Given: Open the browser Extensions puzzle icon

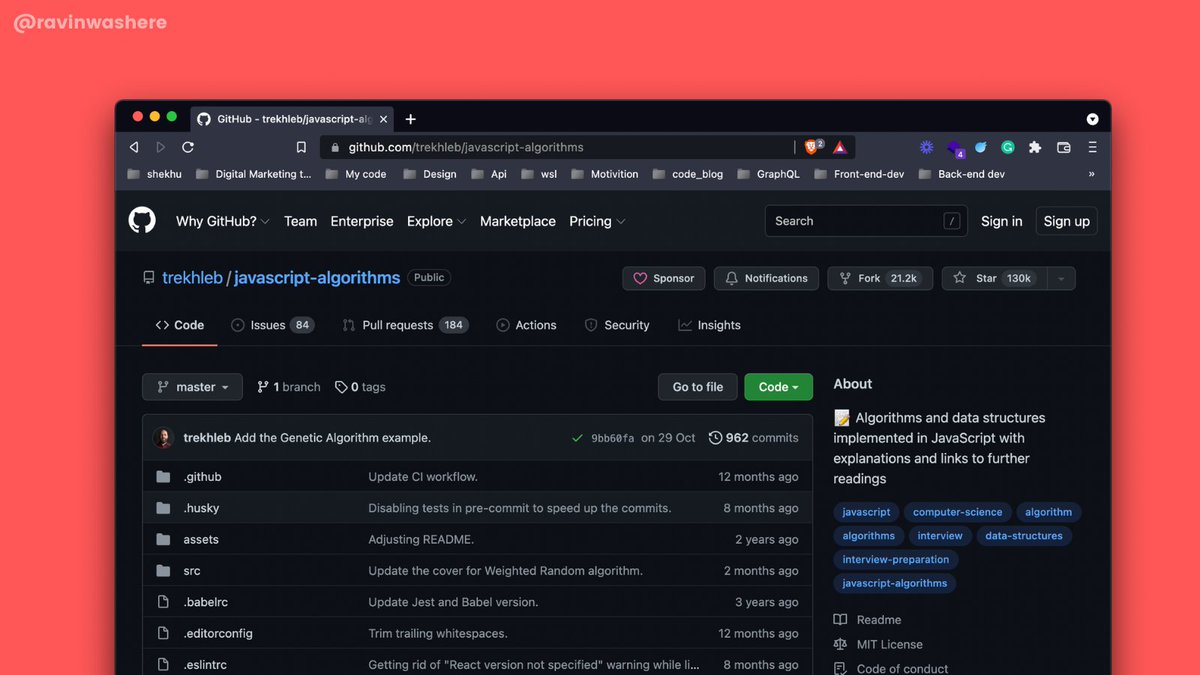Looking at the screenshot, I should click(x=1035, y=147).
